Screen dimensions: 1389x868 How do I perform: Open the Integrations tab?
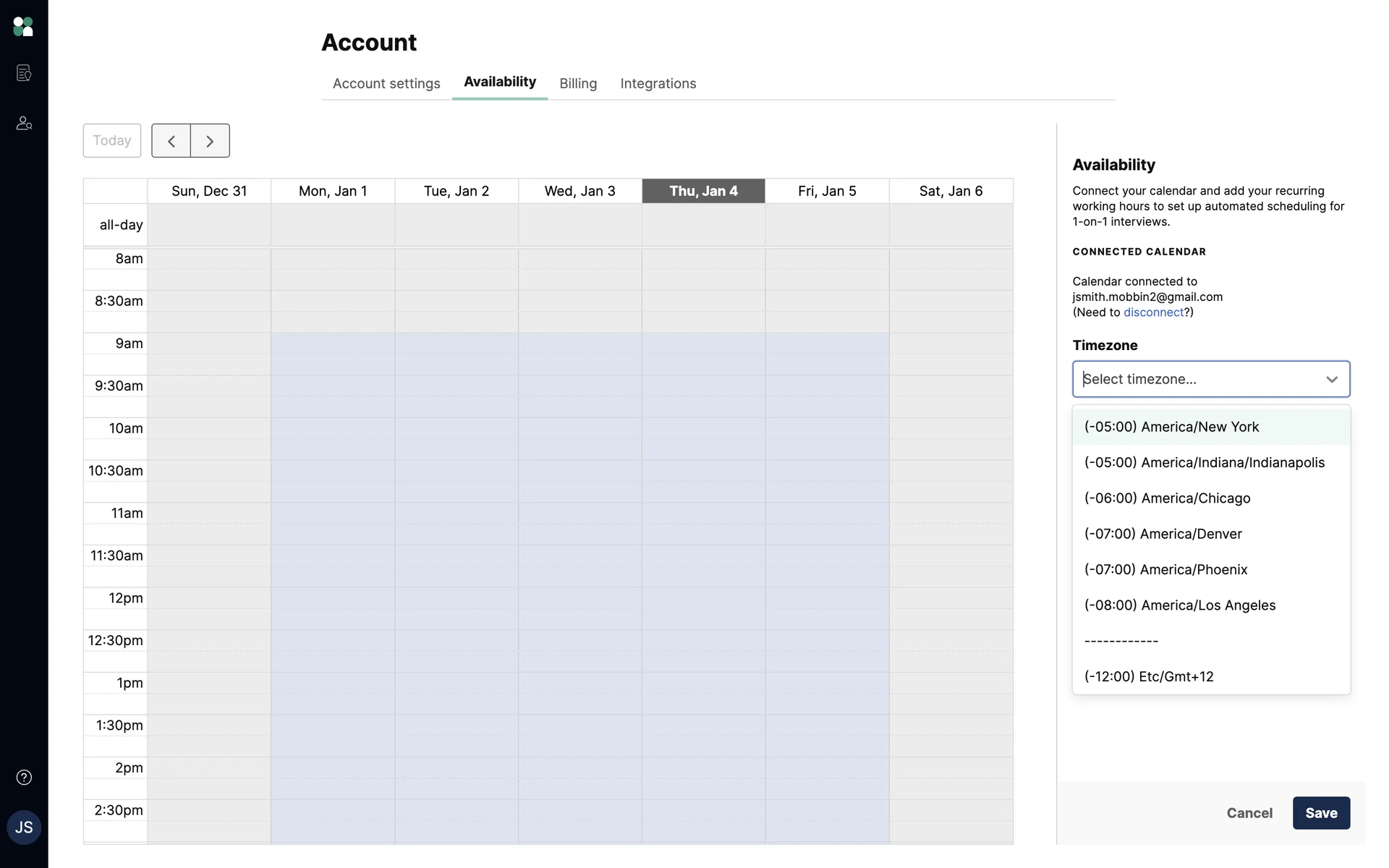658,84
